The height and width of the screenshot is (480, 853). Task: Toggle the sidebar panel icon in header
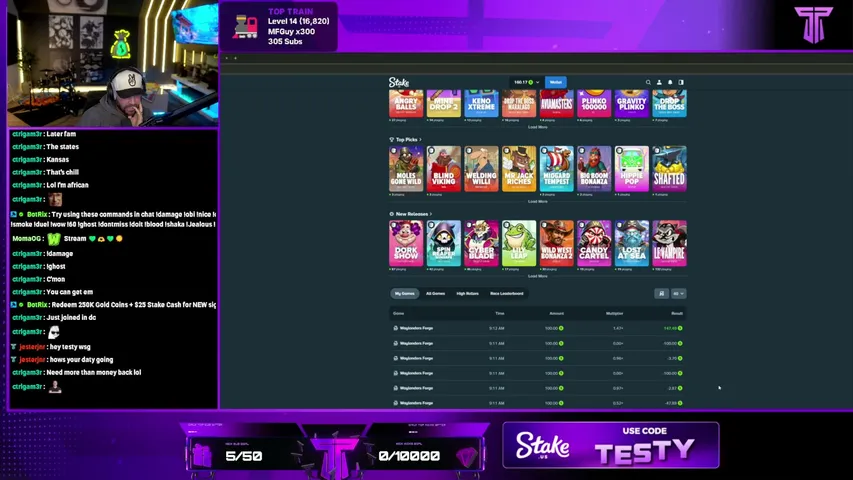point(681,82)
